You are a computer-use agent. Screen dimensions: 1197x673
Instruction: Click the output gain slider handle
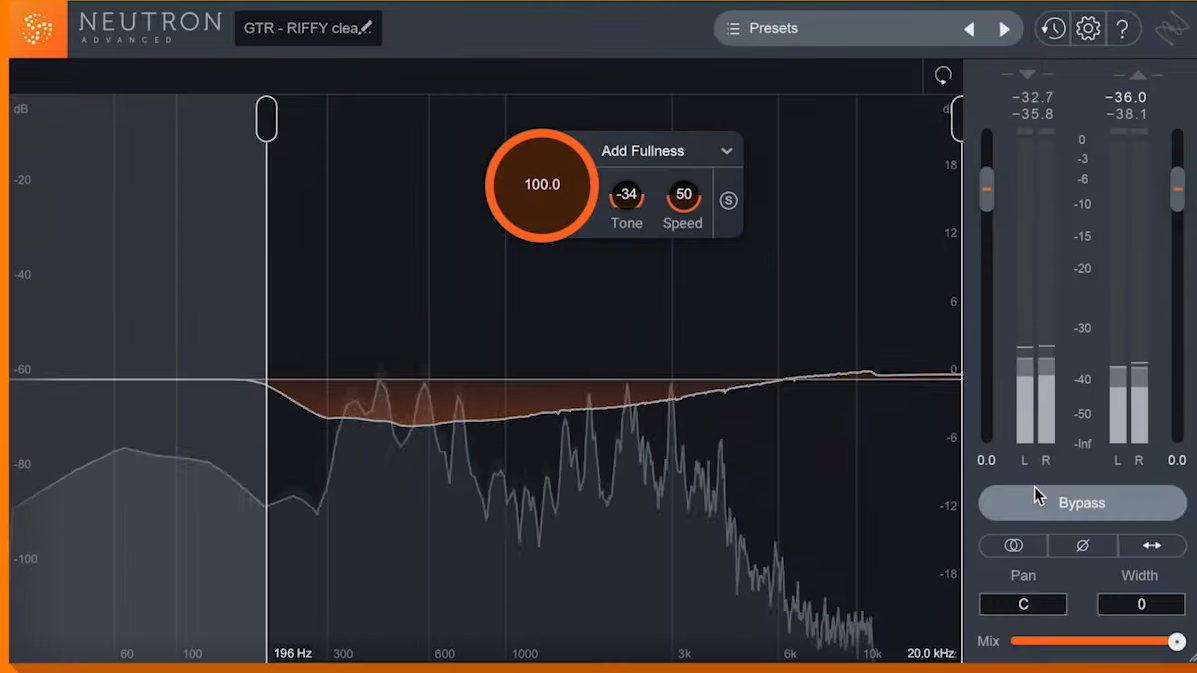pos(1177,188)
